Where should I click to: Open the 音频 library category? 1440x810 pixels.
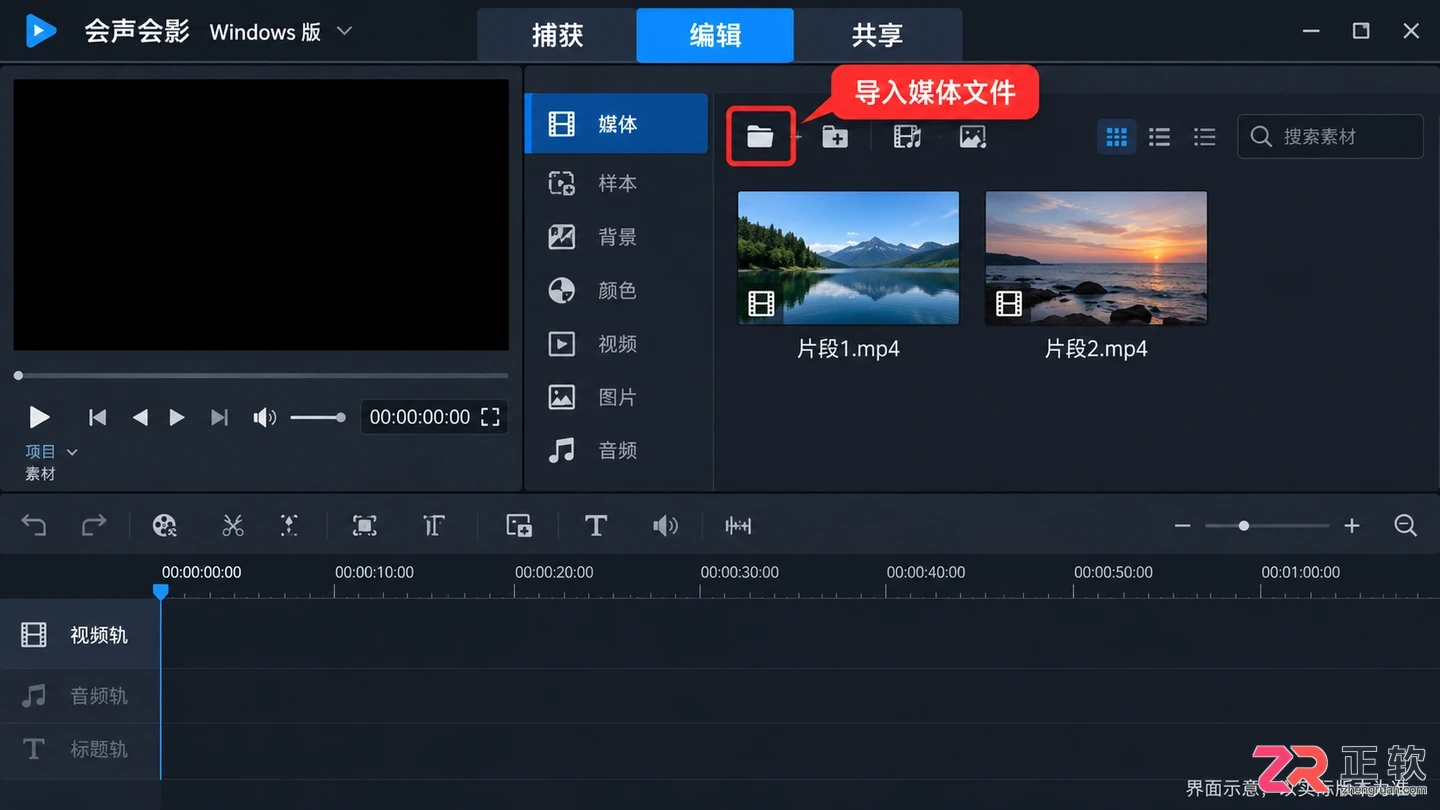[x=617, y=450]
